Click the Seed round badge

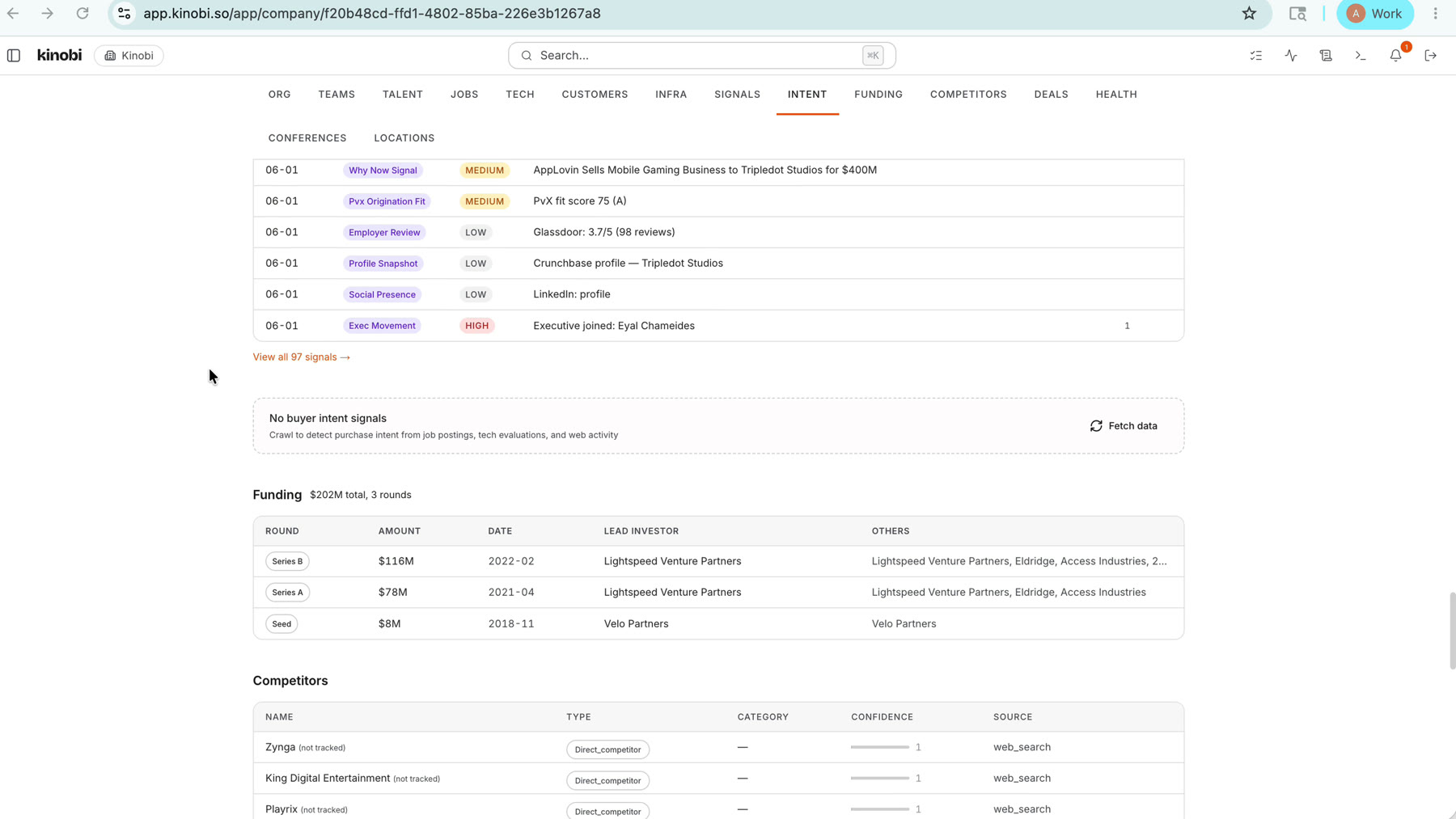(281, 624)
